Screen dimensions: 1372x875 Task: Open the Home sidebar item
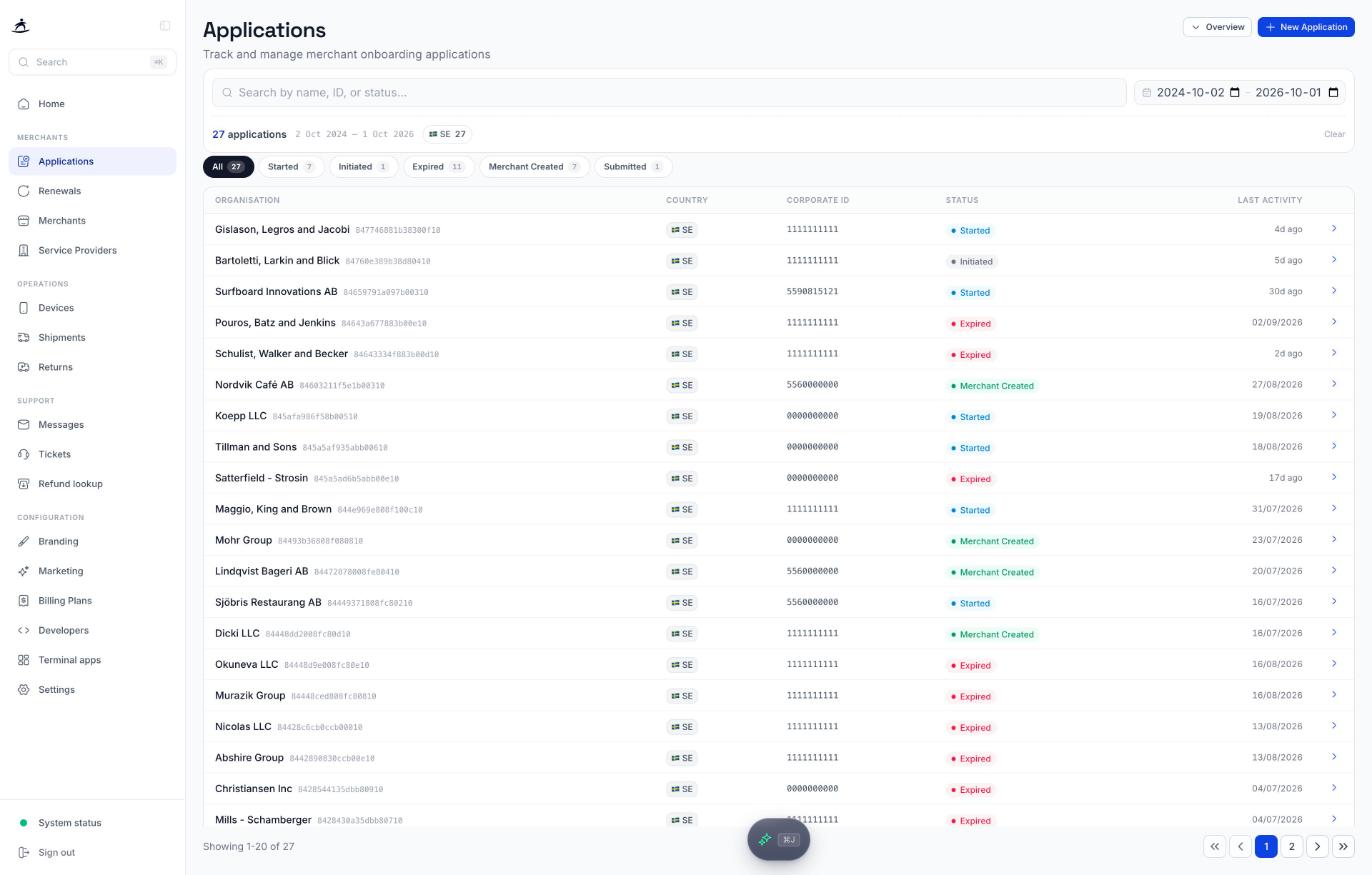coord(92,104)
